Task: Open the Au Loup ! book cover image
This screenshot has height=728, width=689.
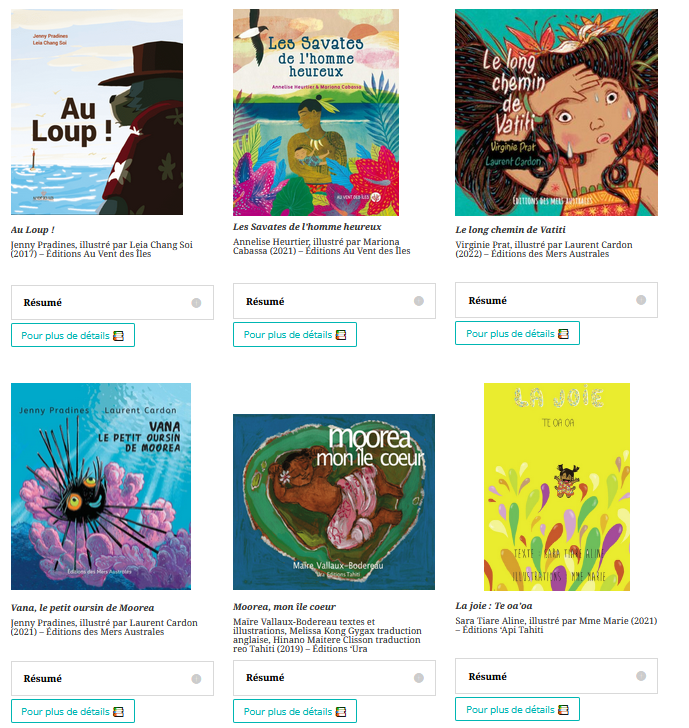Action: [x=97, y=112]
